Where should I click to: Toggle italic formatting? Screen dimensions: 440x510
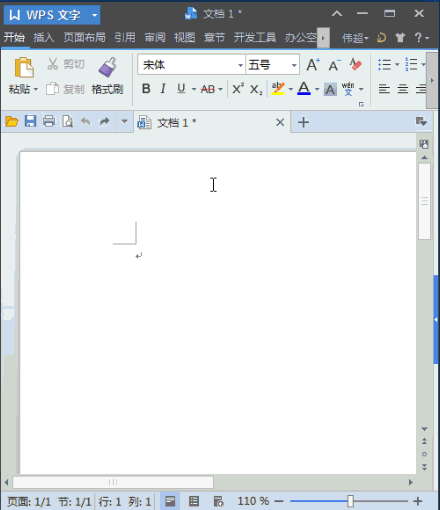(x=163, y=89)
